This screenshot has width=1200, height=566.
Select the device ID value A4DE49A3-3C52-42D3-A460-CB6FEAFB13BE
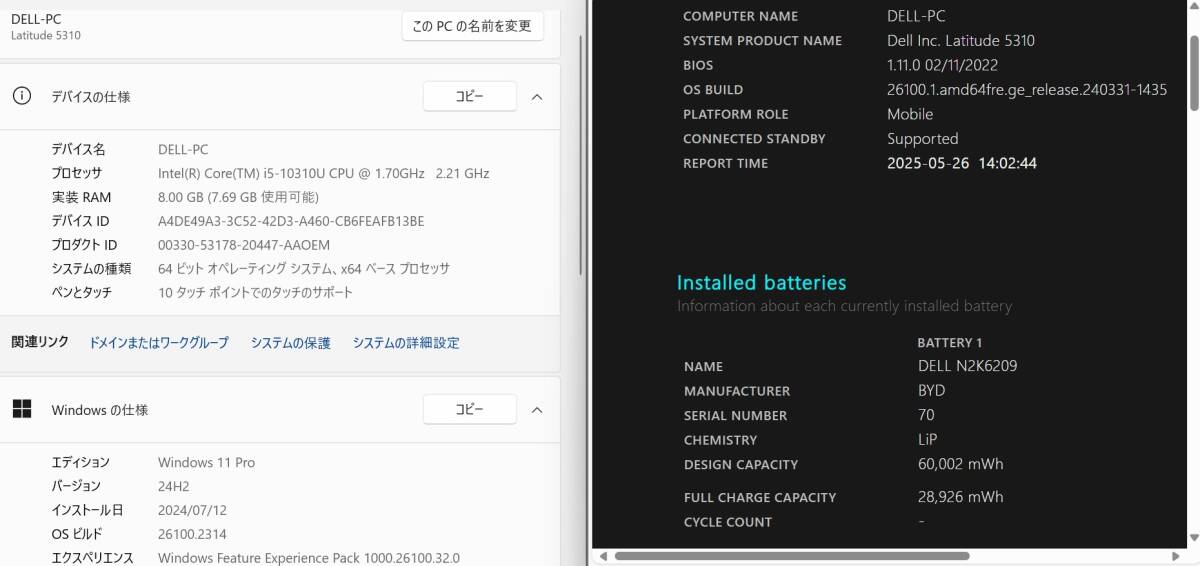[x=291, y=221]
